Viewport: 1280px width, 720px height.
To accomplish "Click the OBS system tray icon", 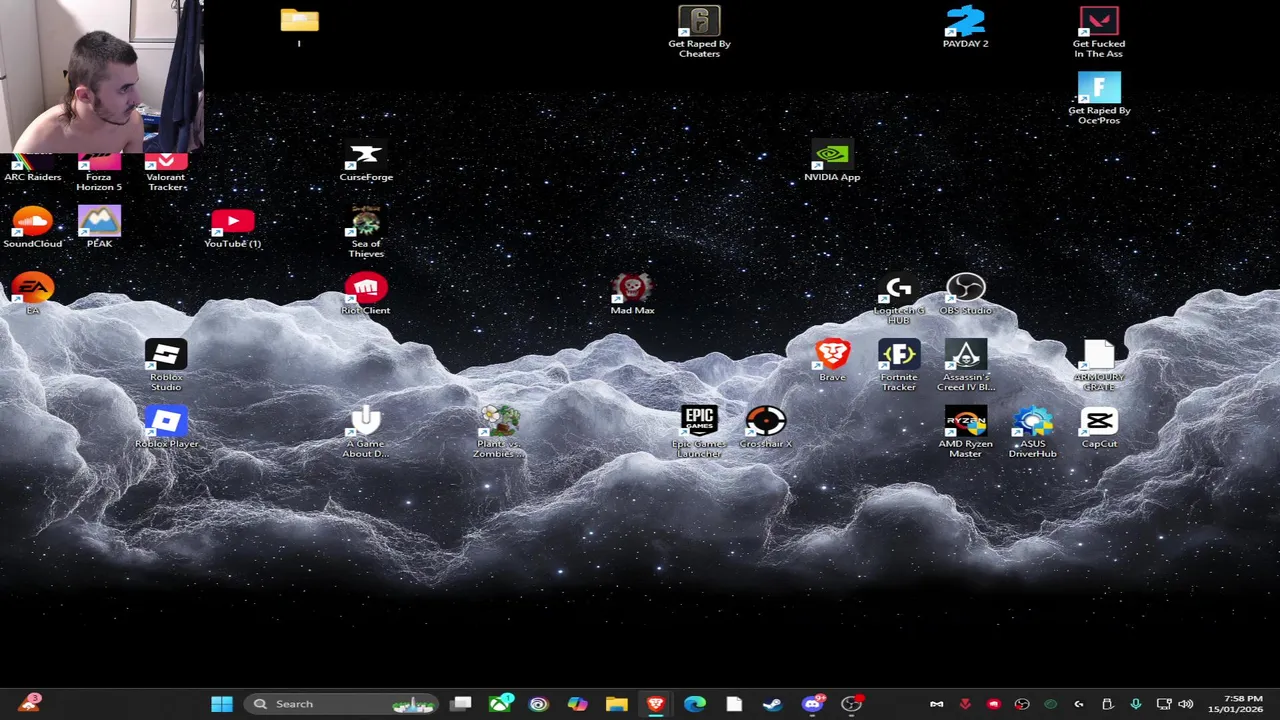I will coord(1022,704).
